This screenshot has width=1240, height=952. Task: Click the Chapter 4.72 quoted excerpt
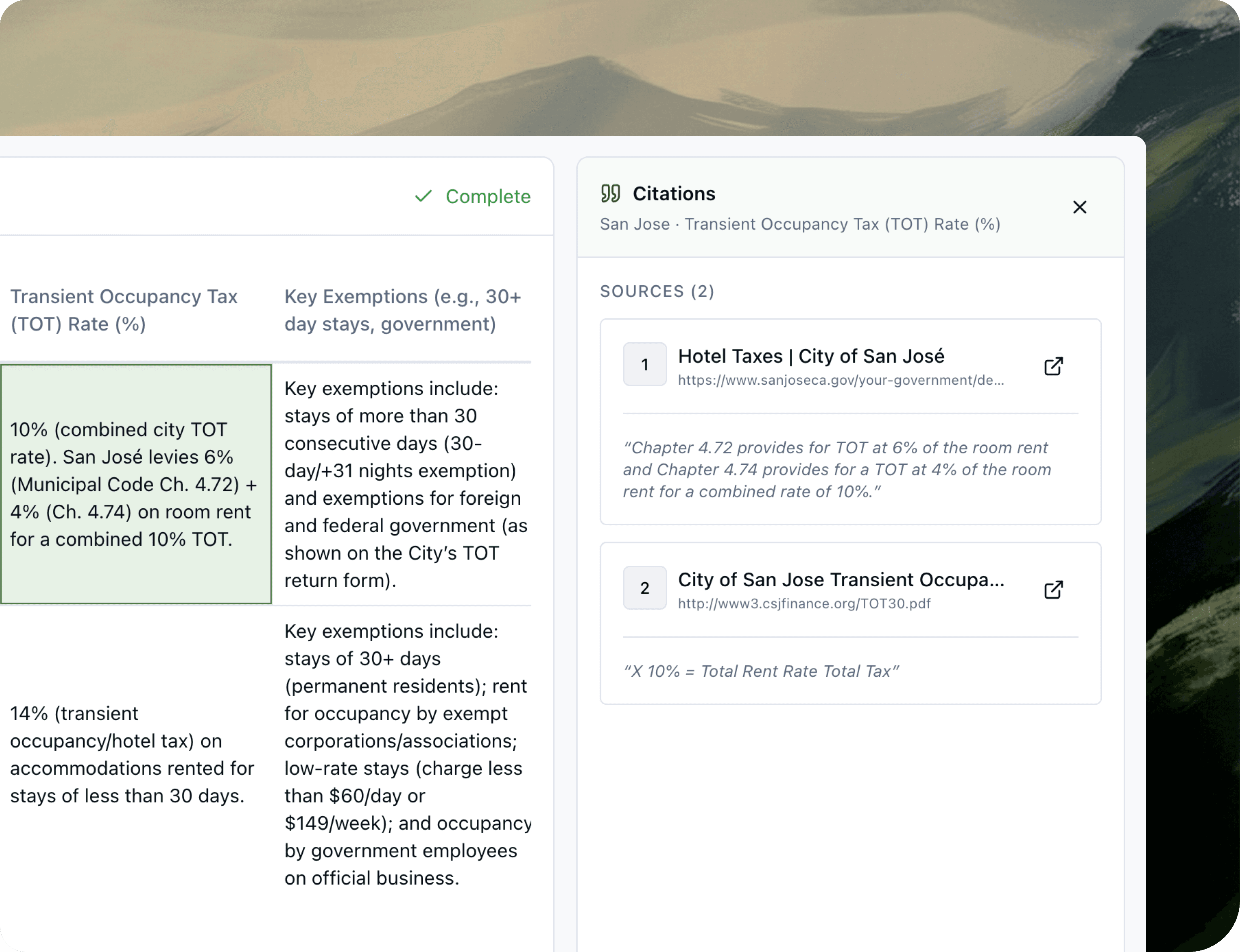coord(837,469)
